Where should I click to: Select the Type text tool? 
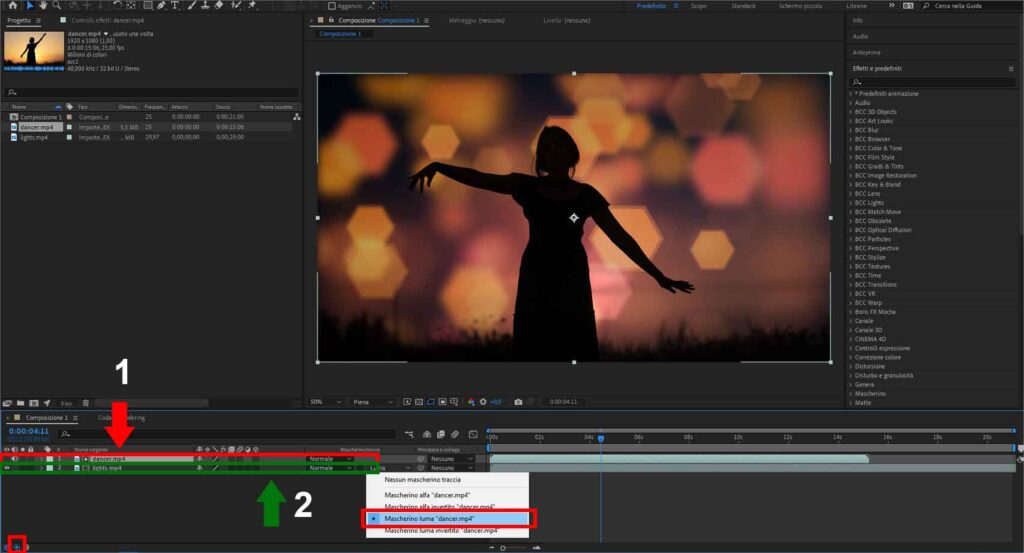[x=174, y=5]
